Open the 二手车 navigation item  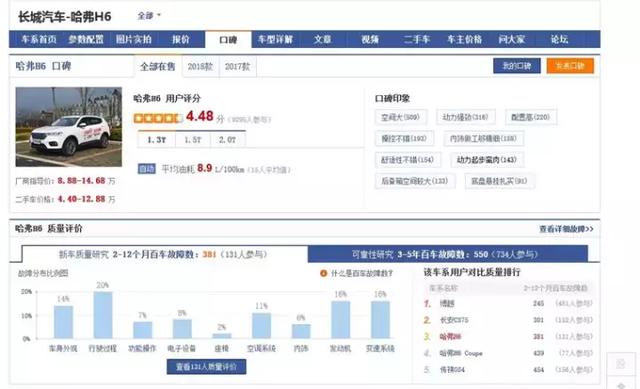[x=417, y=39]
